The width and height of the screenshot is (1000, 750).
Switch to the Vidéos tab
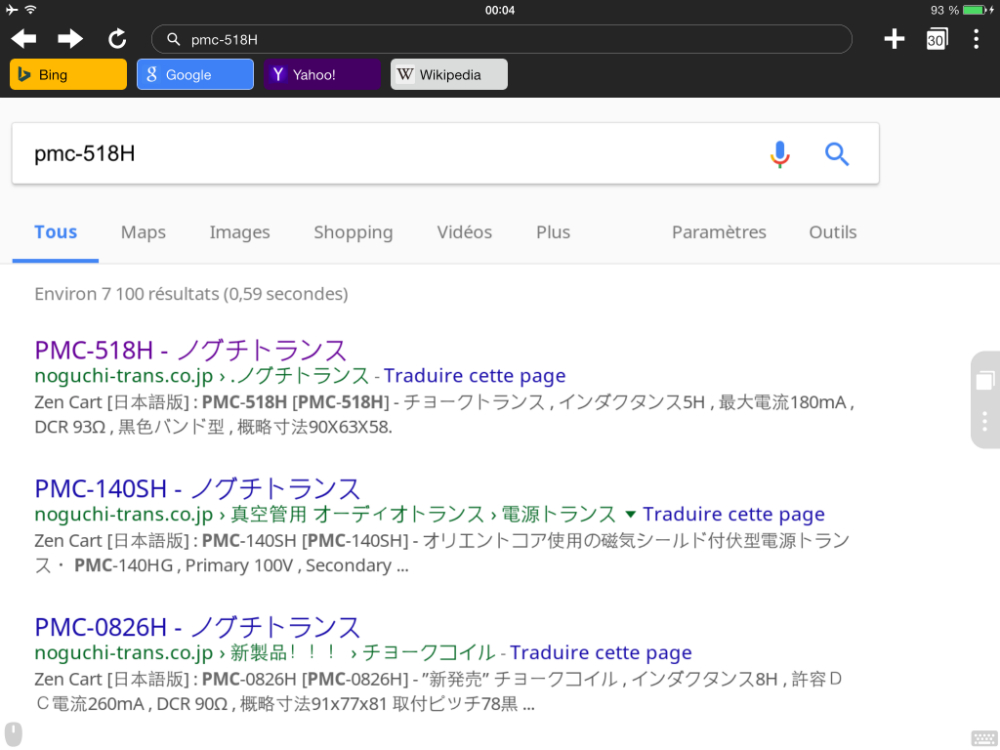(x=464, y=232)
